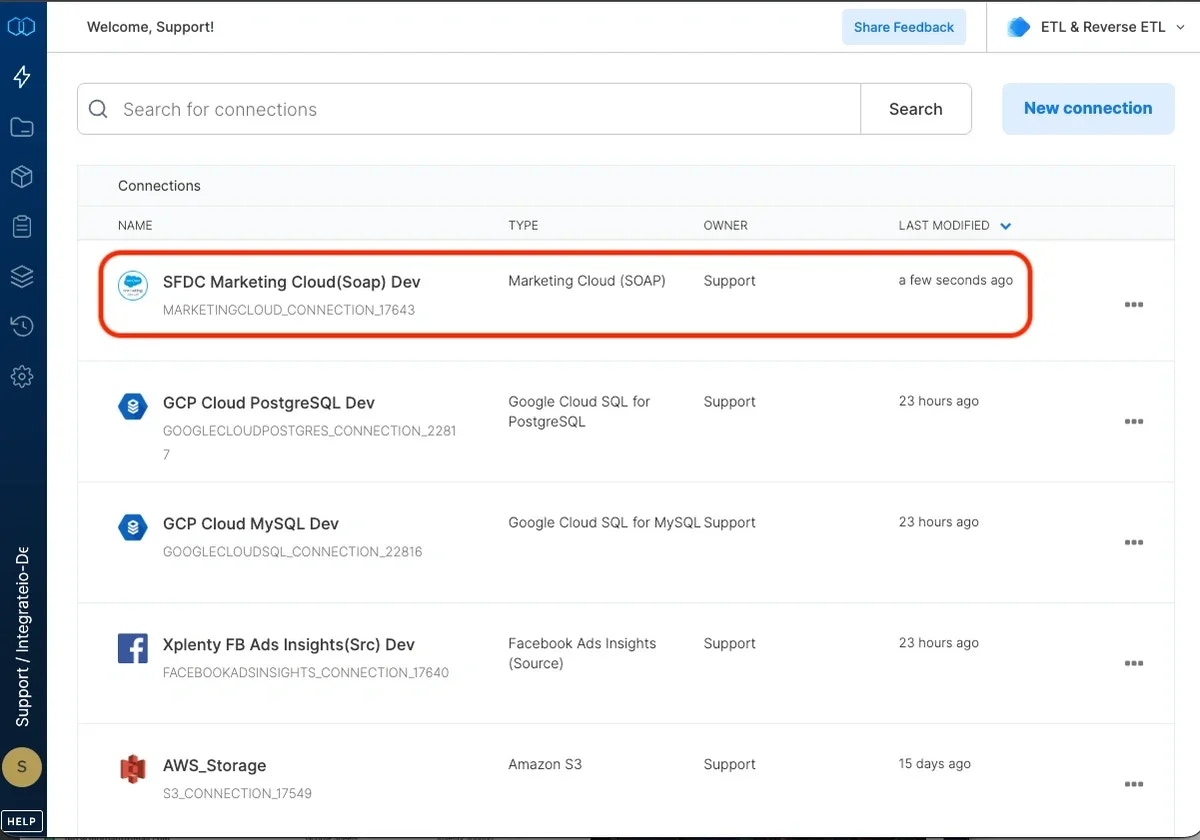Open the GCP Cloud PostgreSQL Dev connection

click(x=269, y=403)
